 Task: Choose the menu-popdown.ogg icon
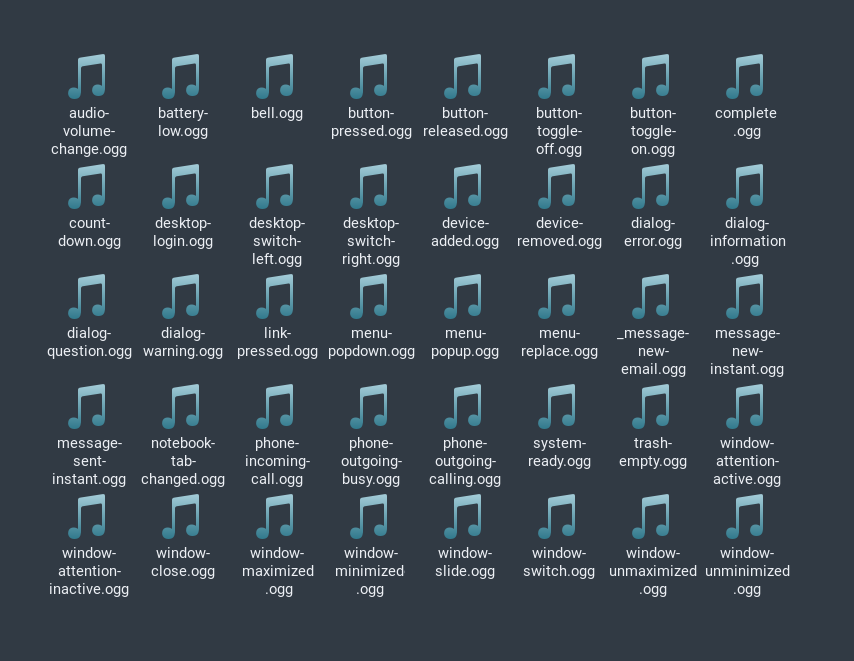pos(369,296)
